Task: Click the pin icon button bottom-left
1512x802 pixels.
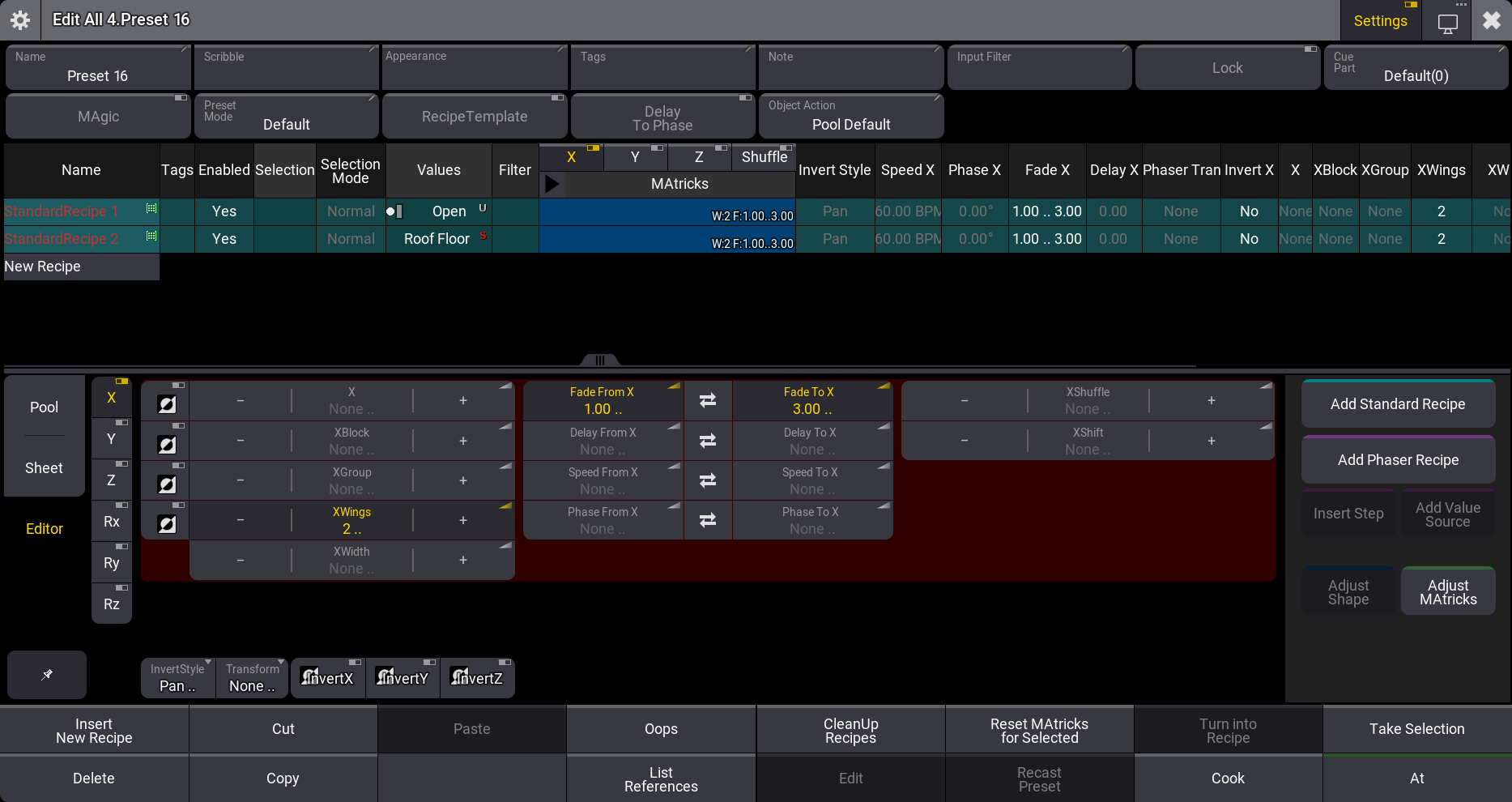Action: click(47, 674)
